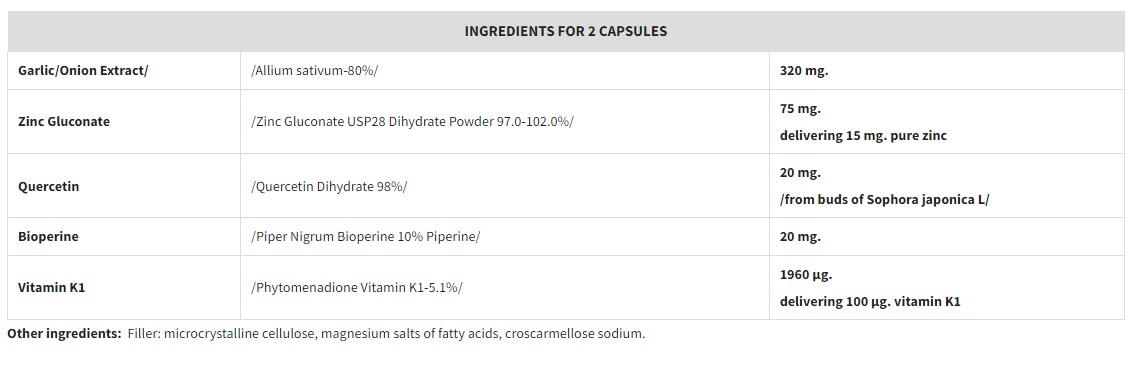1140x372 pixels.
Task: Click the 'Bioperine' ingredient name
Action: pos(48,237)
